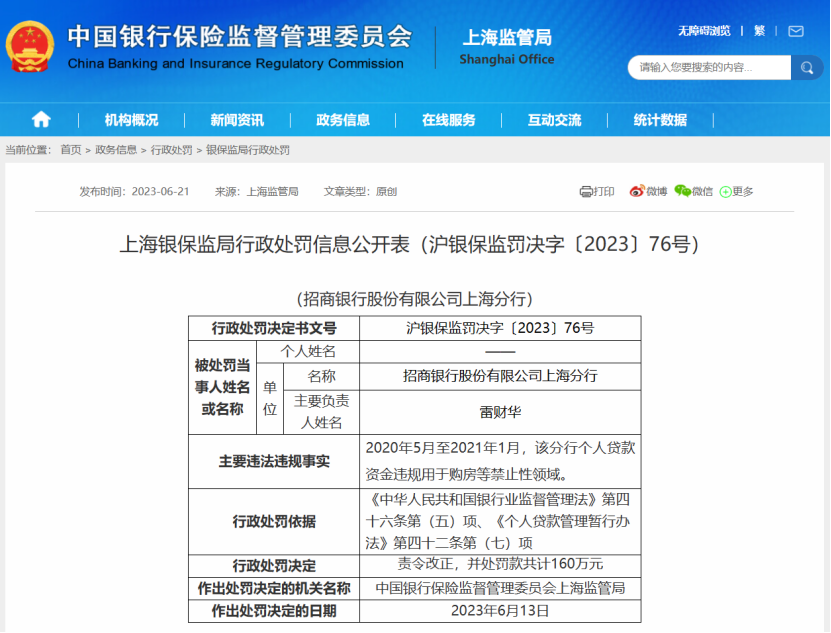The height and width of the screenshot is (633, 831).
Task: Click the publish date 2023-06-21
Action: click(x=160, y=191)
